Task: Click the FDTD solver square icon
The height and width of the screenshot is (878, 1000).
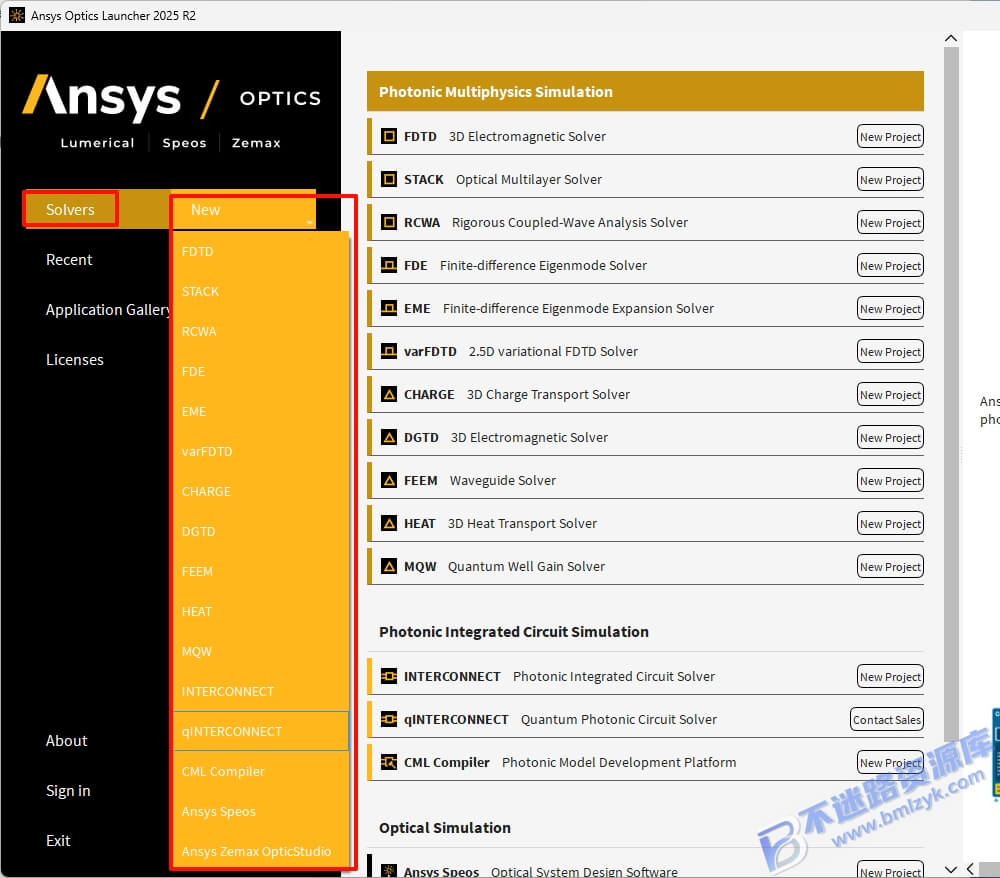Action: 388,136
